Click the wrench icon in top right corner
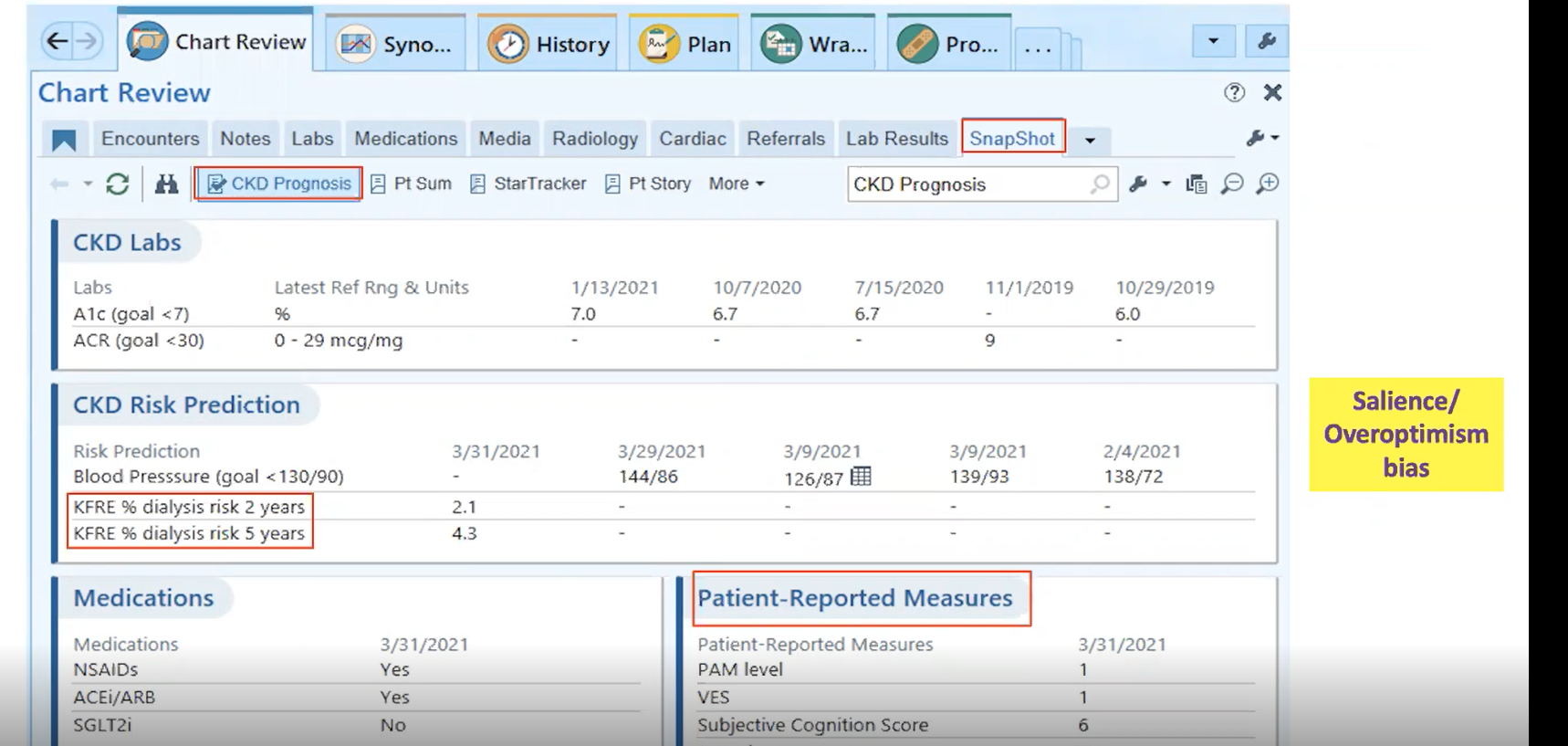This screenshot has width=1568, height=746. (1267, 41)
